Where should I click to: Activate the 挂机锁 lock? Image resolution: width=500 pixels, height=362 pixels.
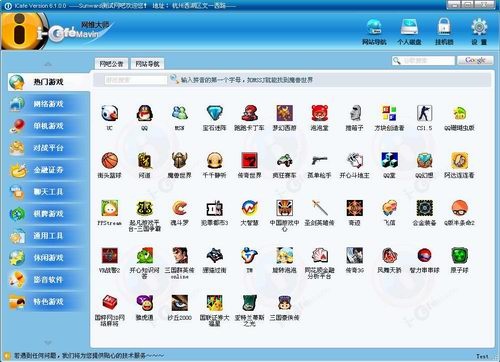pyautogui.click(x=444, y=32)
